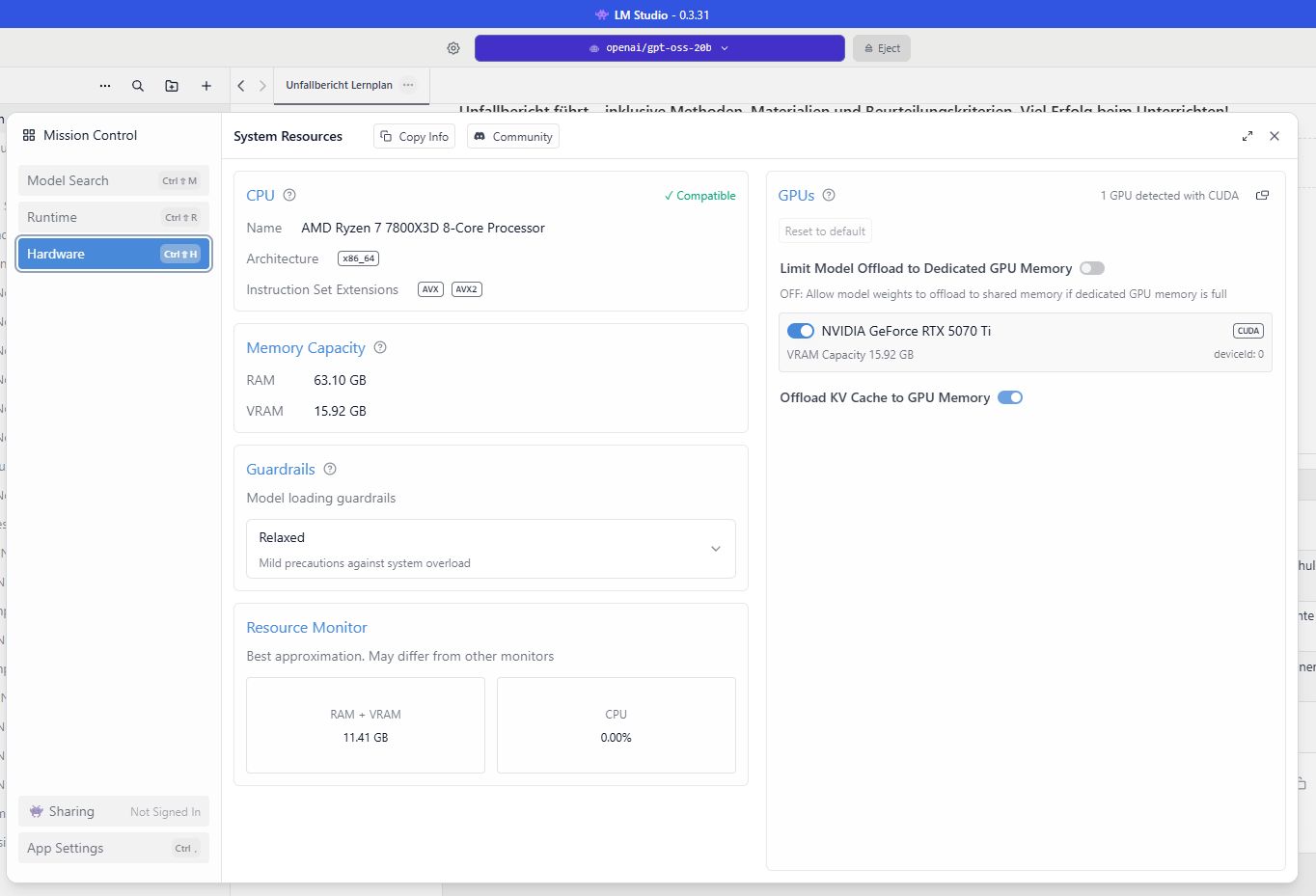Open the three-dots menu in the sidebar toolbar
This screenshot has height=896, width=1316.
pyautogui.click(x=105, y=86)
